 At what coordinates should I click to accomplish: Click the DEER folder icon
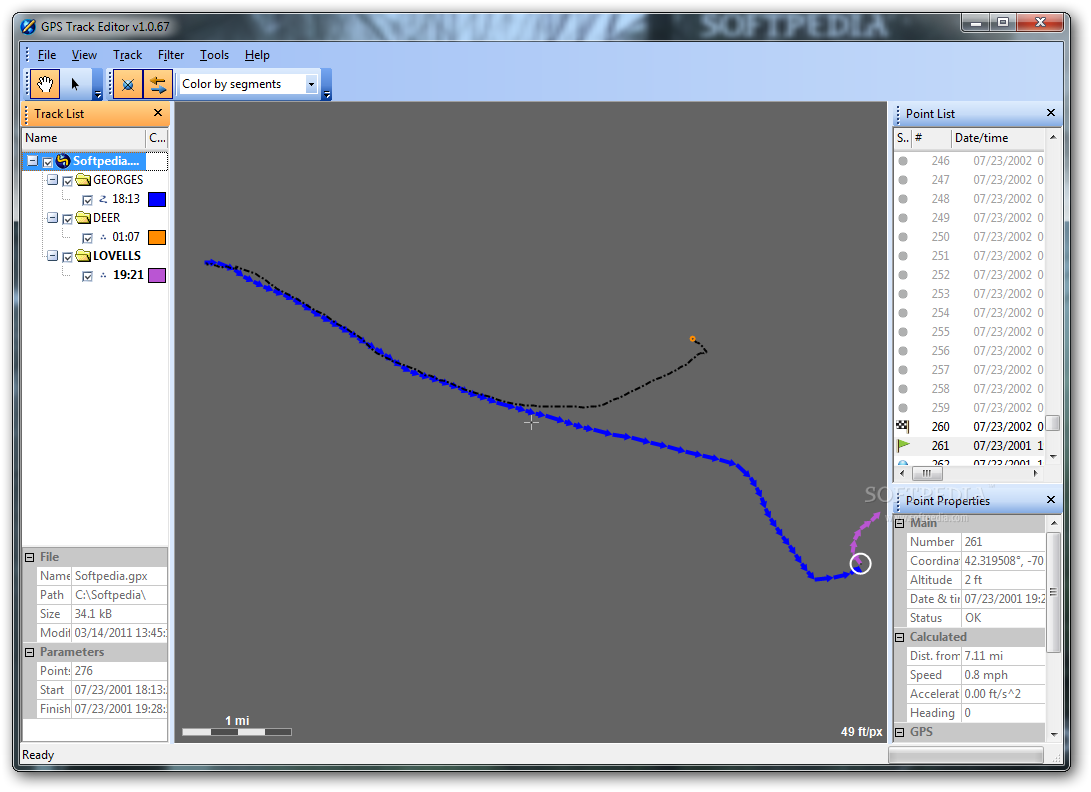point(83,218)
